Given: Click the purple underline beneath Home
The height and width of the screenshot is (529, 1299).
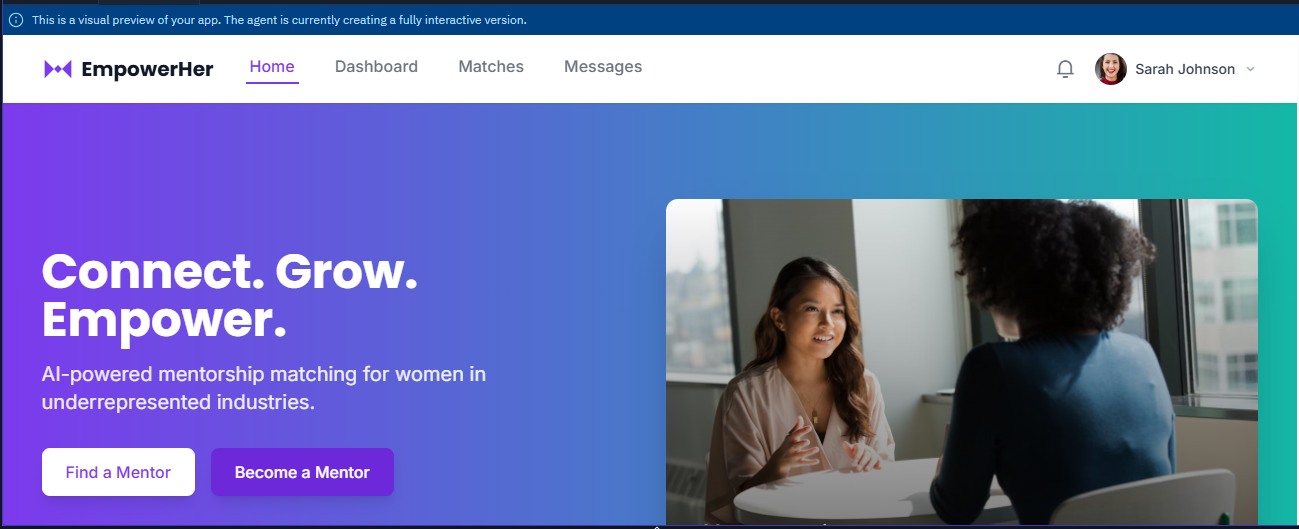Looking at the screenshot, I should [x=272, y=82].
